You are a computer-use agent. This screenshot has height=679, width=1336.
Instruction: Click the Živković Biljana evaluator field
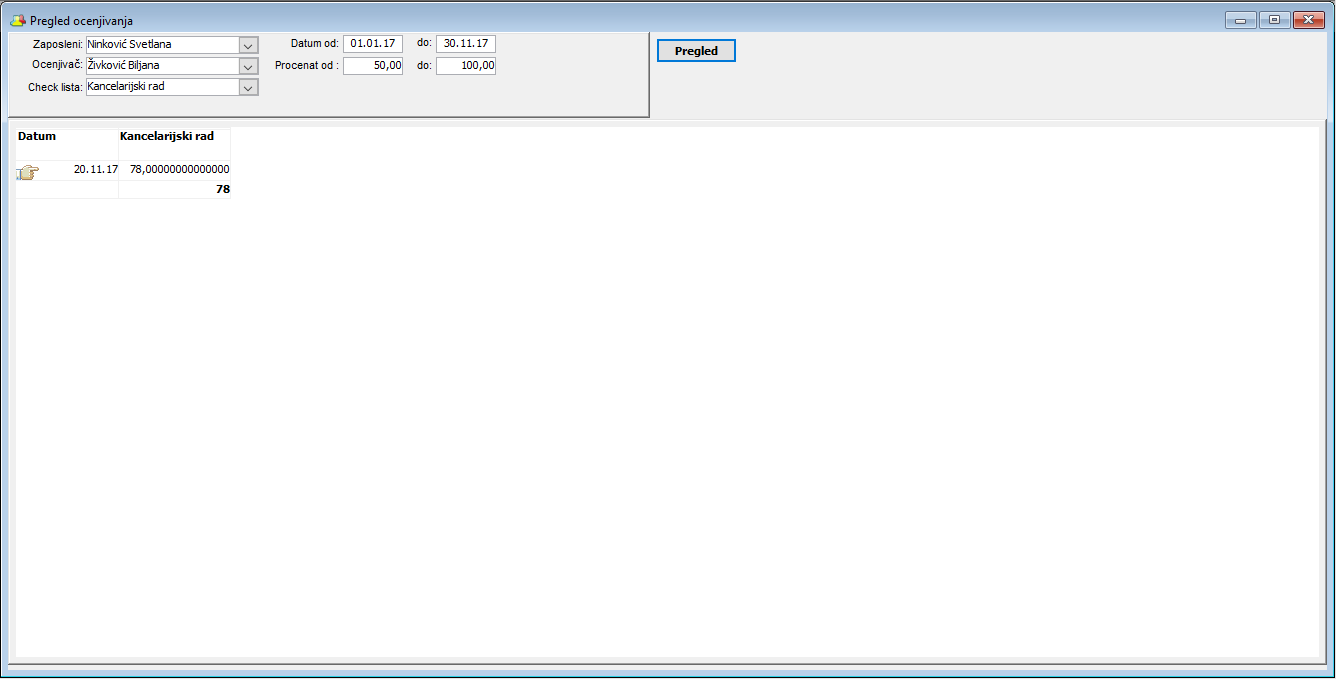[x=162, y=66]
